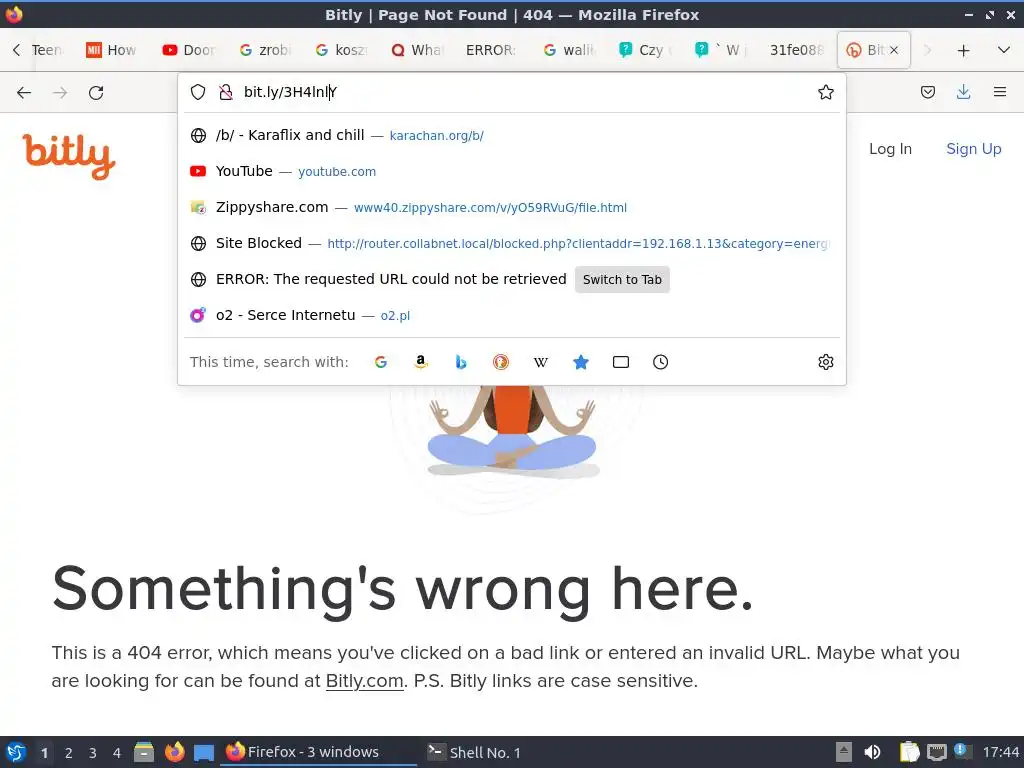Viewport: 1024px width, 768px height.
Task: Switch to the Google zrob tab
Action: (264, 50)
